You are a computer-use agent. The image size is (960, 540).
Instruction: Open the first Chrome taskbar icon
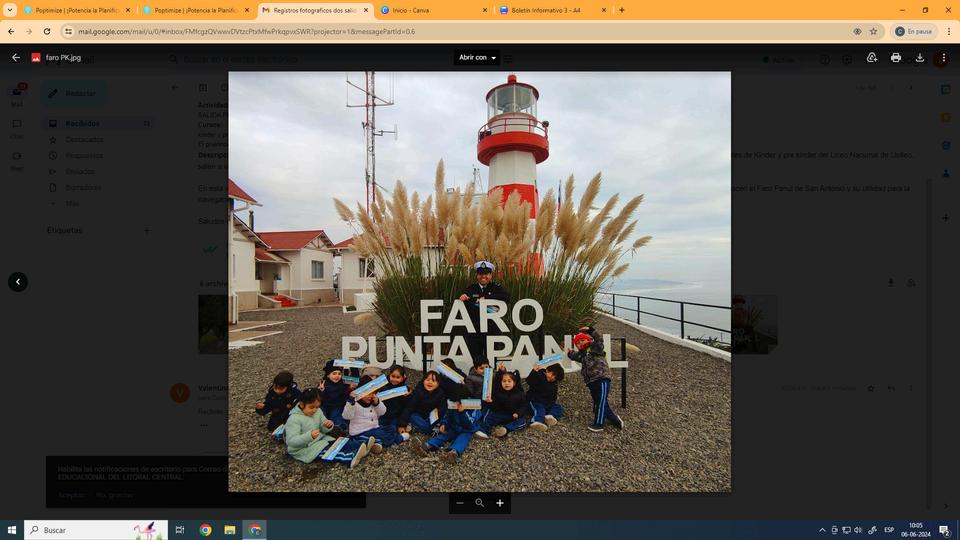pyautogui.click(x=206, y=530)
